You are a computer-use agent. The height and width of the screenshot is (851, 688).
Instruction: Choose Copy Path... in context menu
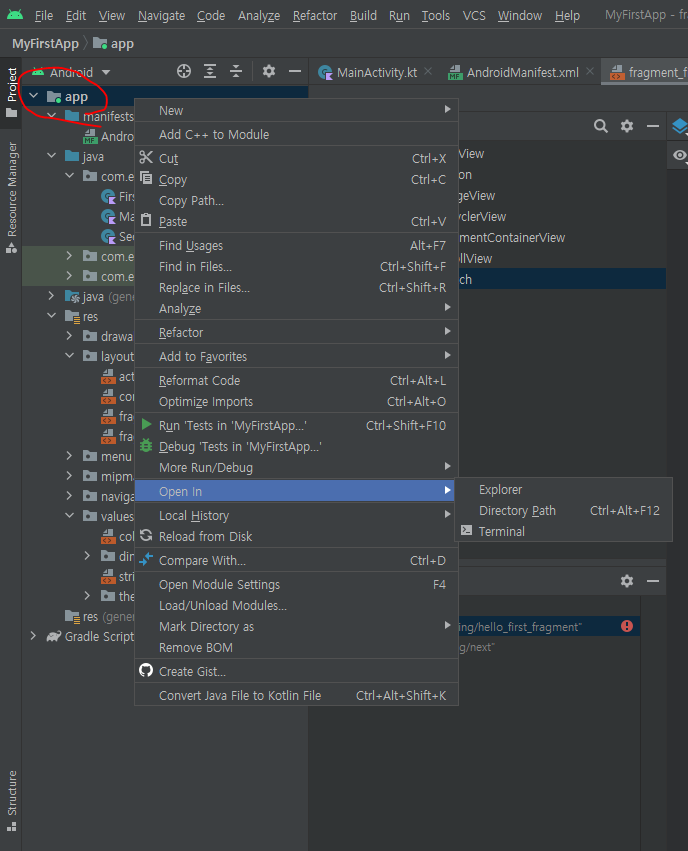click(x=296, y=200)
